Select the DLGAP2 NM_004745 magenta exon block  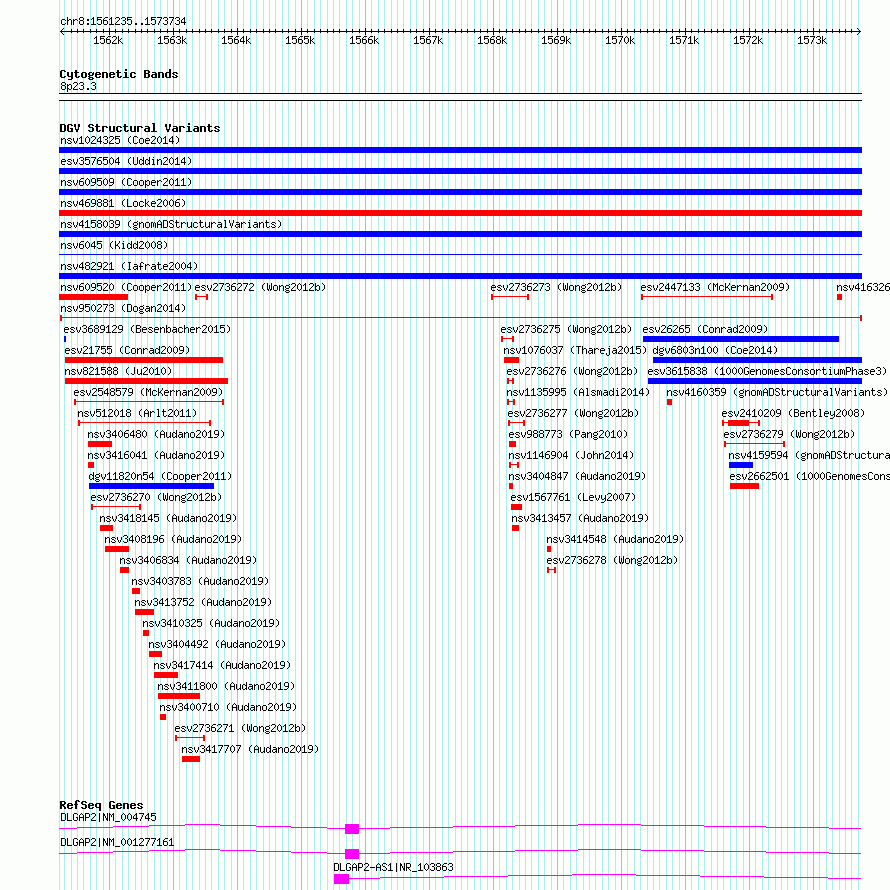tap(352, 829)
